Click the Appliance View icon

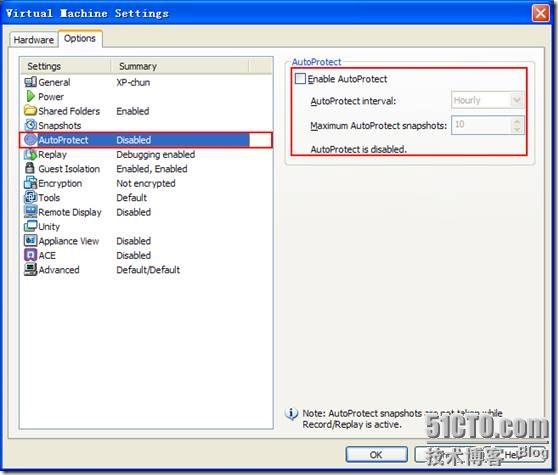point(30,241)
